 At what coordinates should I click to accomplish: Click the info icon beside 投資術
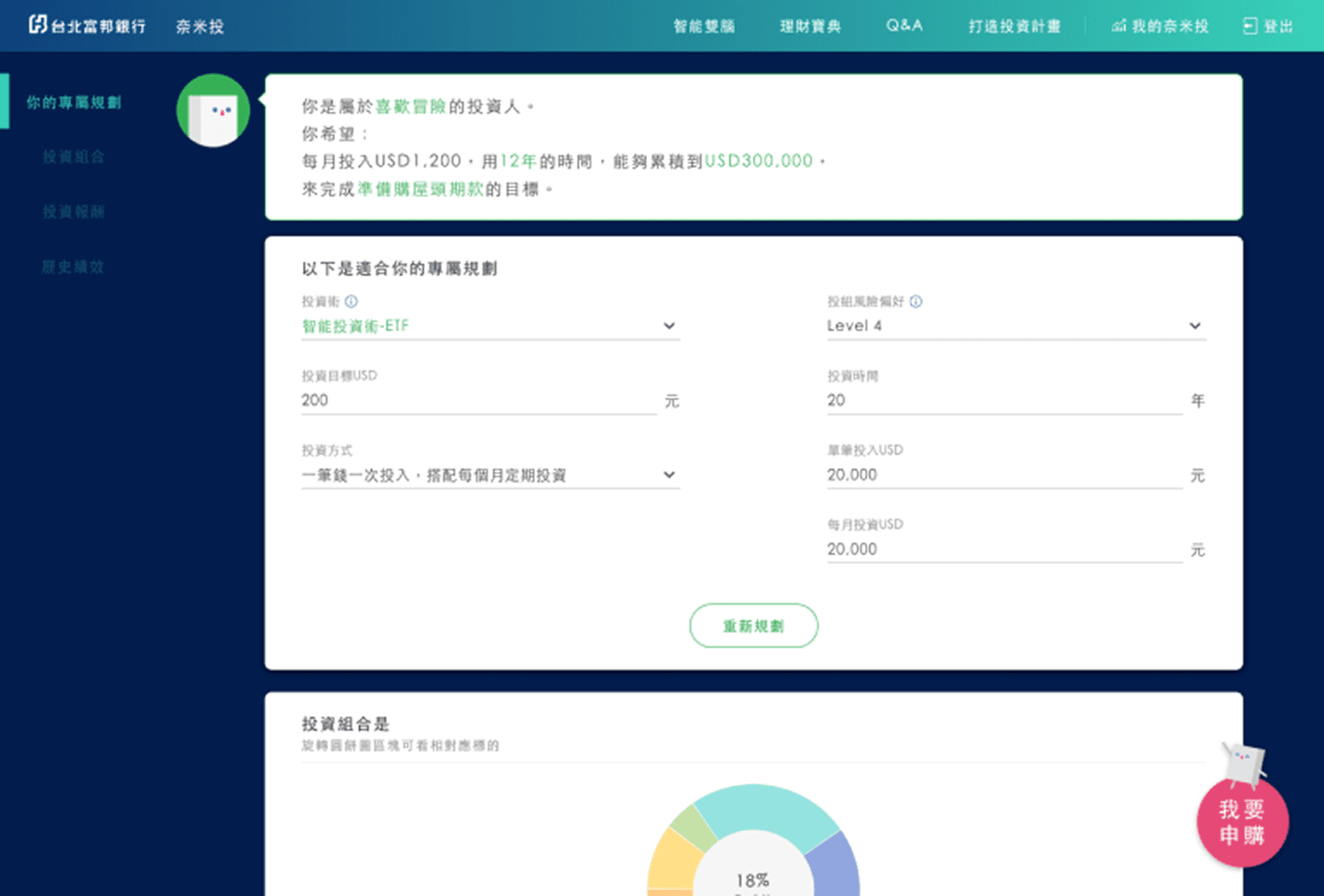coord(352,302)
